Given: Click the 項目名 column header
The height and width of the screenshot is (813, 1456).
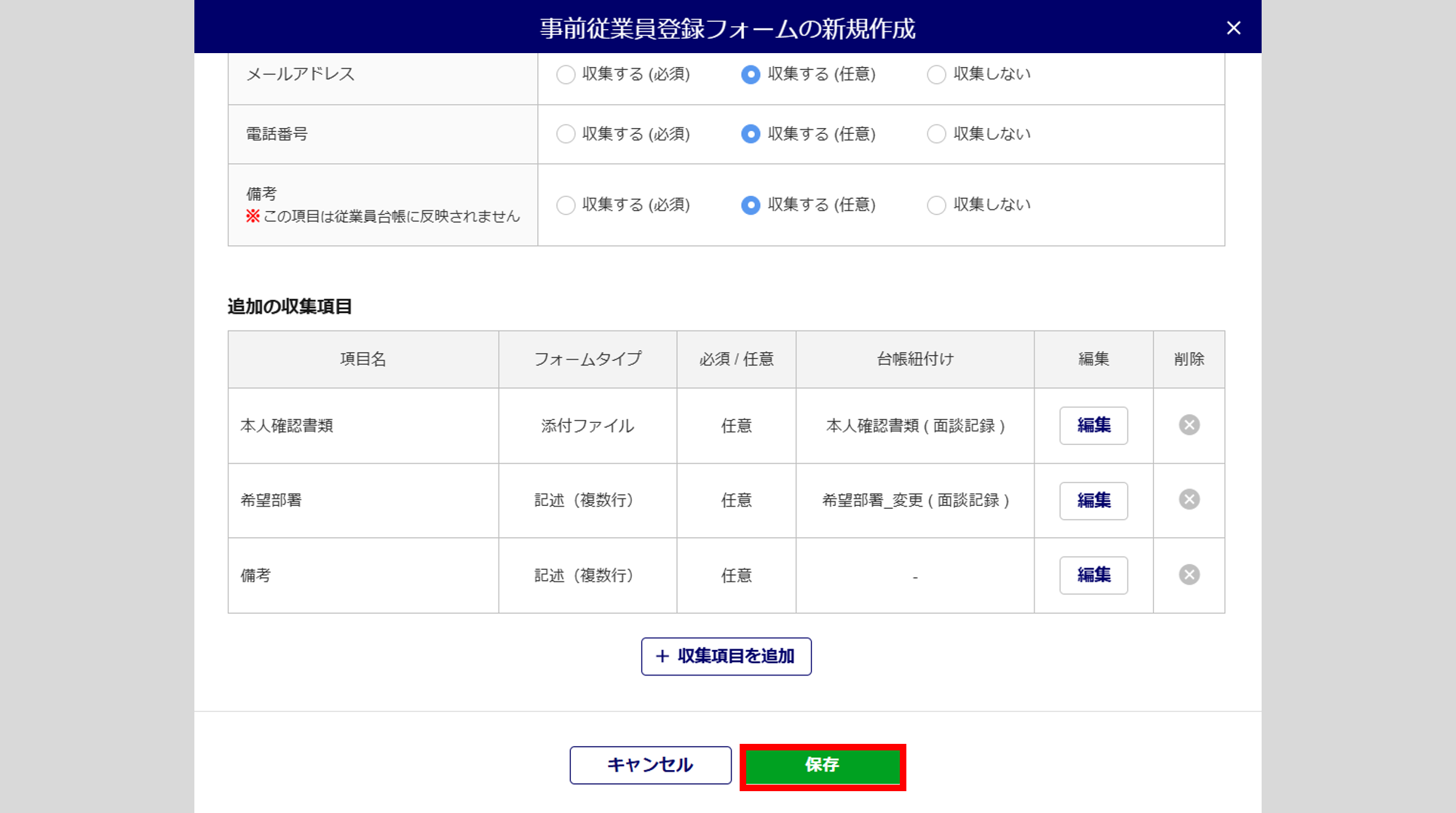Looking at the screenshot, I should coord(363,359).
